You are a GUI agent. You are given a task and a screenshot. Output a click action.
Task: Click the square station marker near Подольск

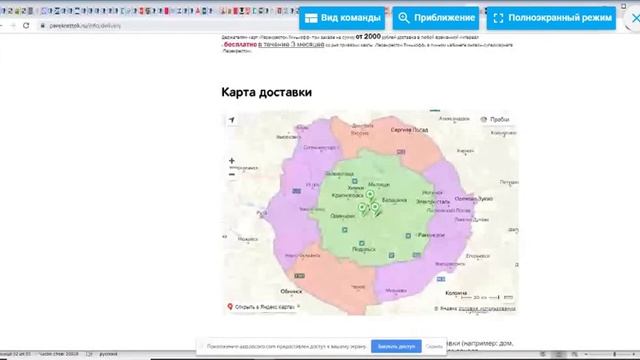click(362, 244)
